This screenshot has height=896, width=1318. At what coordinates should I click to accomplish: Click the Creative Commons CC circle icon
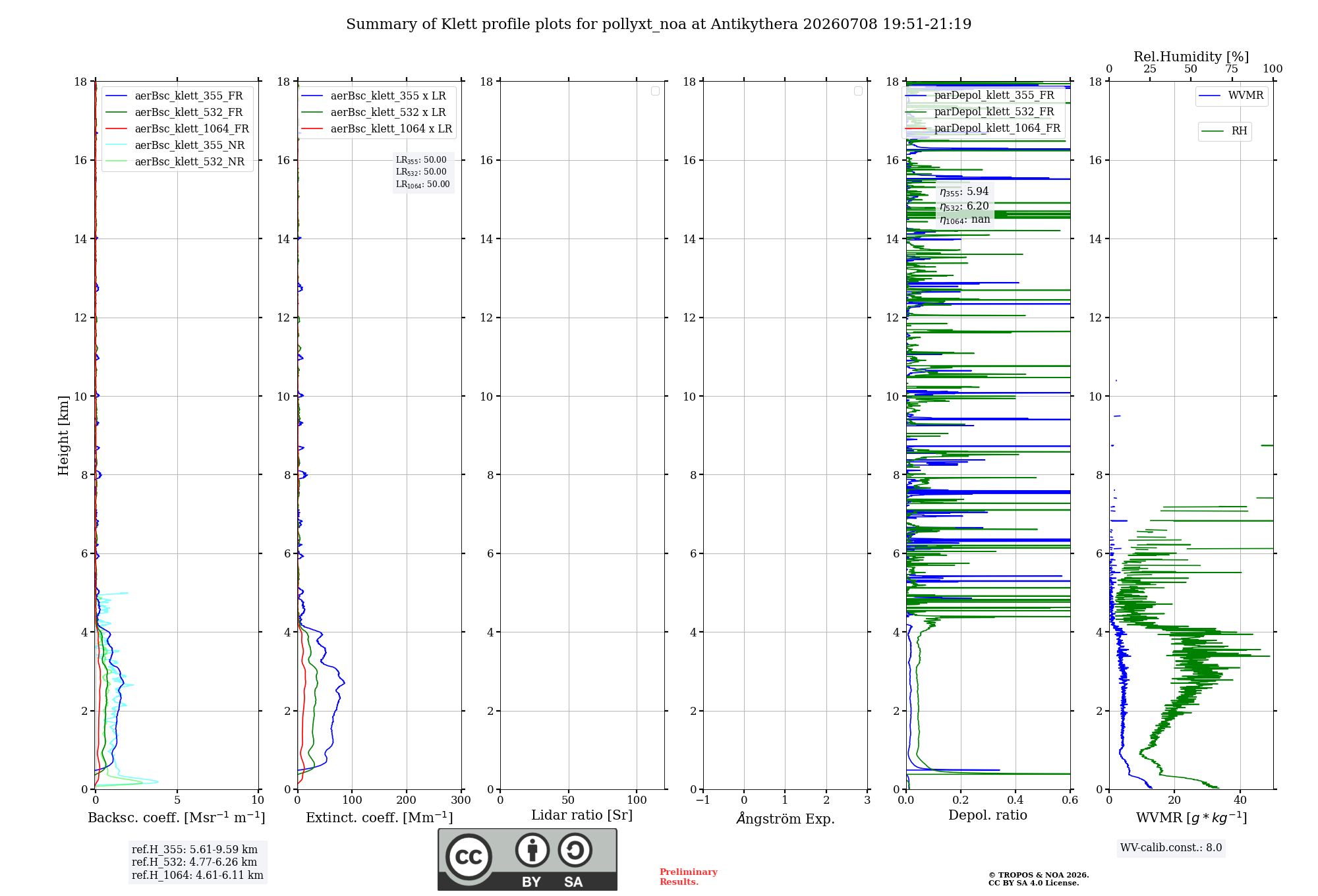click(x=469, y=856)
